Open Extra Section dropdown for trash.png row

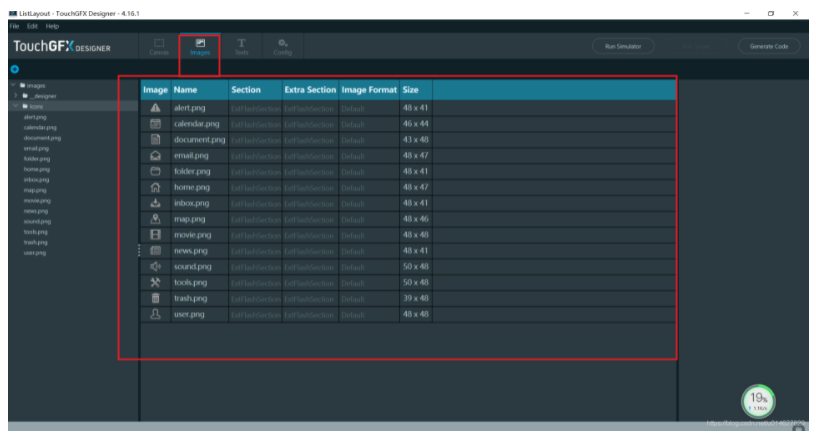pos(310,299)
